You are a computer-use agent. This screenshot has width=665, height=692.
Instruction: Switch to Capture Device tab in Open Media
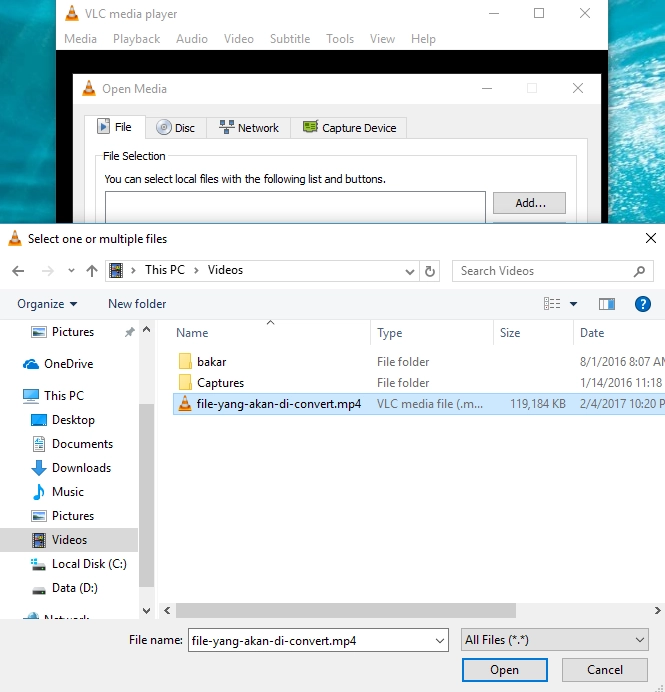[x=349, y=128]
